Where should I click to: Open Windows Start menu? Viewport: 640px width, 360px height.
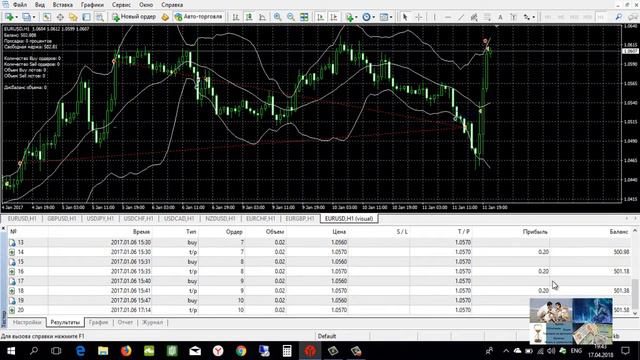[x=11, y=351]
